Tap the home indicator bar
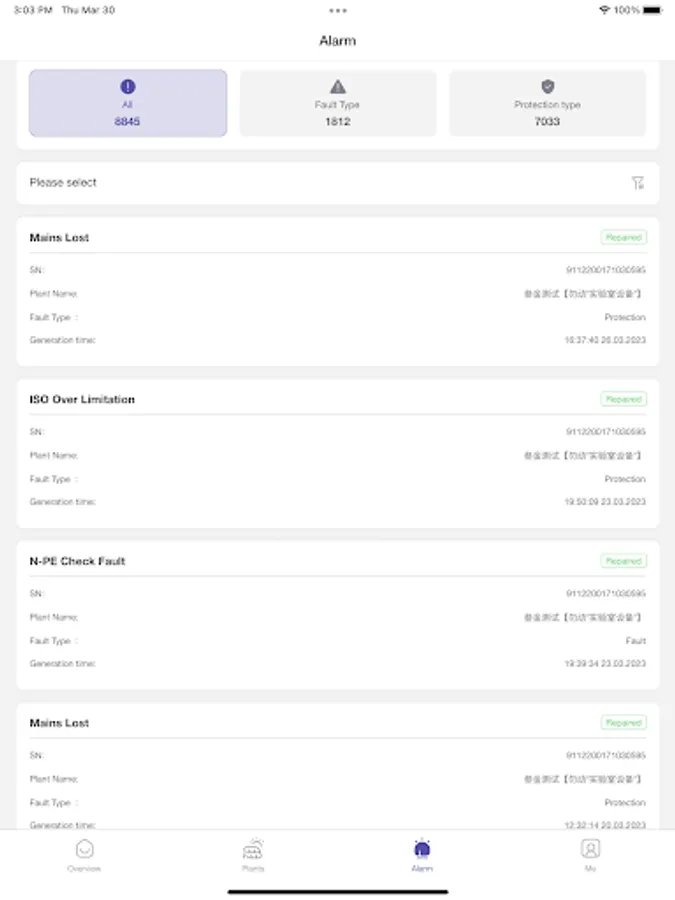 coord(338,892)
